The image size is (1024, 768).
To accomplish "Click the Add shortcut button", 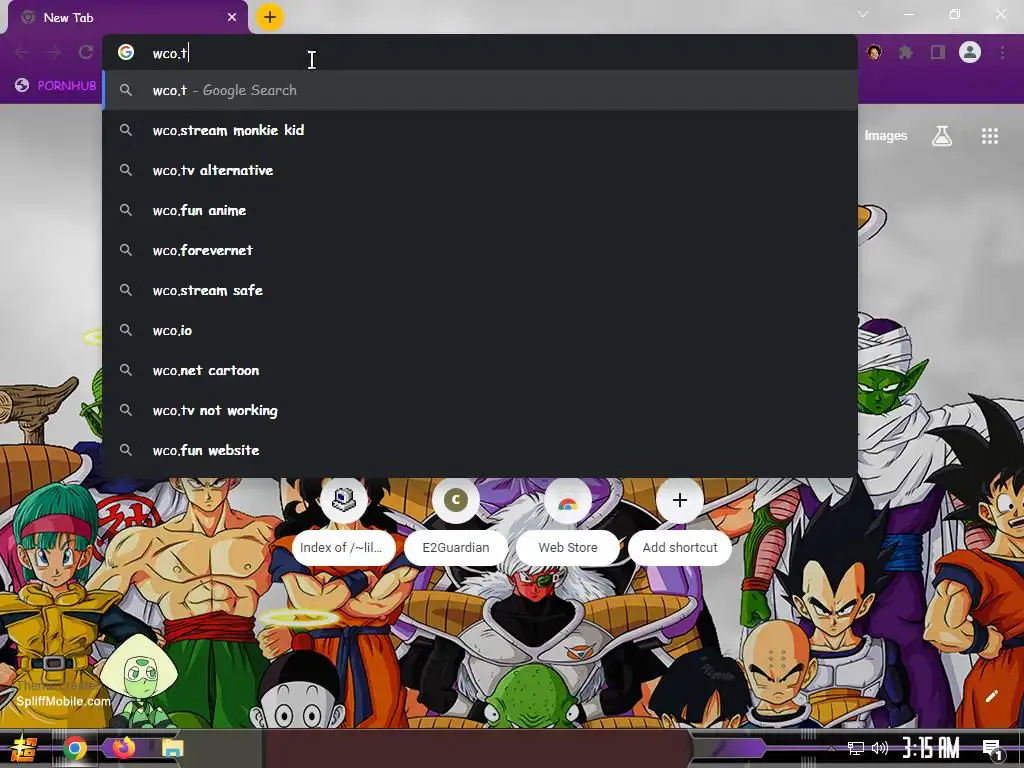I will [680, 522].
